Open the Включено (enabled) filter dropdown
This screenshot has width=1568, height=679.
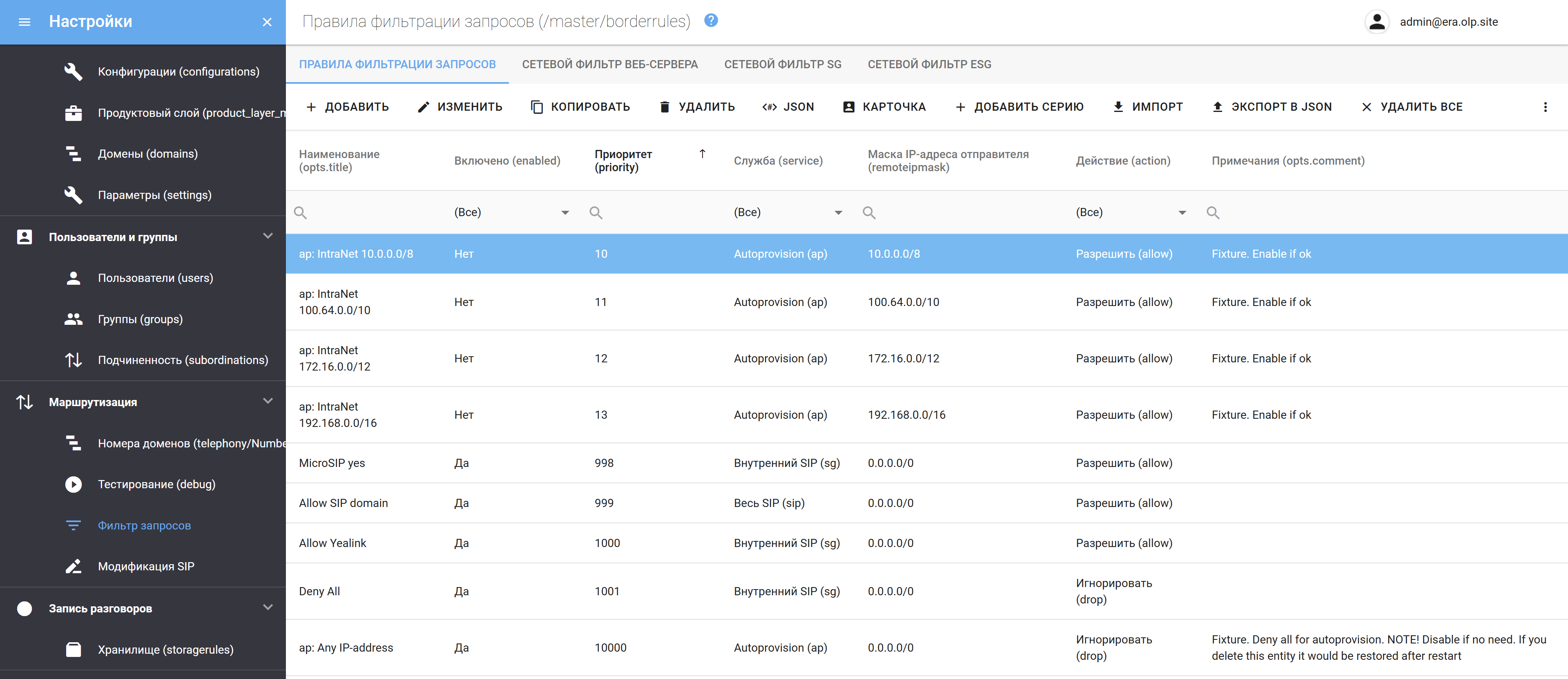565,212
